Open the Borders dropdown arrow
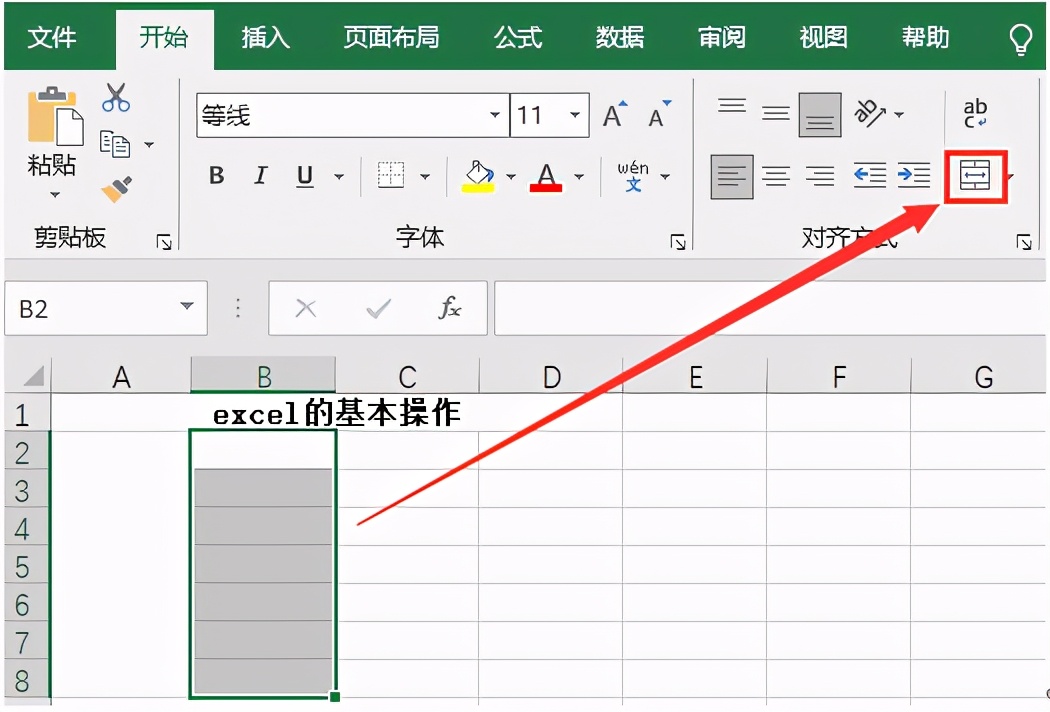 tap(425, 176)
